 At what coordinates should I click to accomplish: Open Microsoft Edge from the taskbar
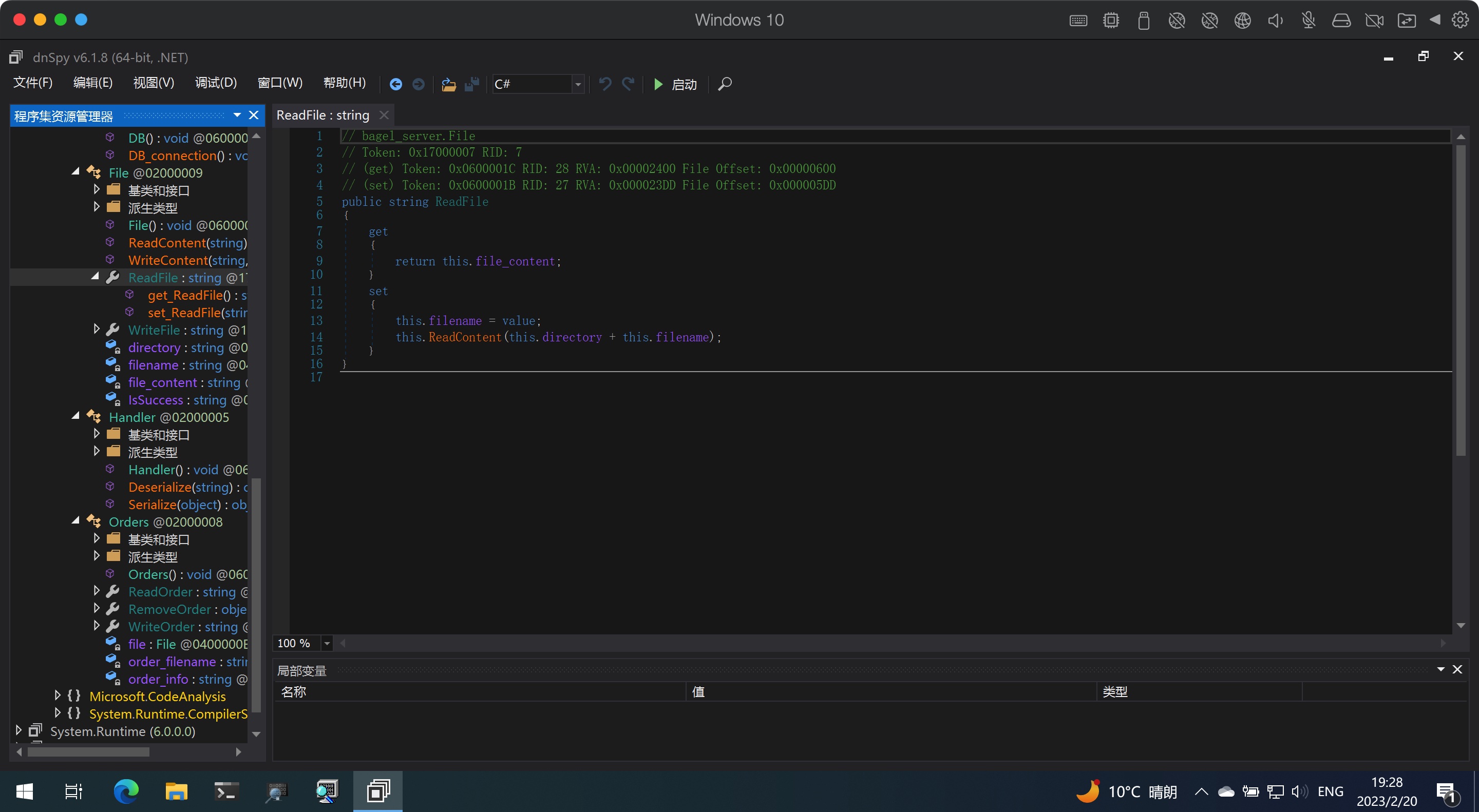point(126,792)
